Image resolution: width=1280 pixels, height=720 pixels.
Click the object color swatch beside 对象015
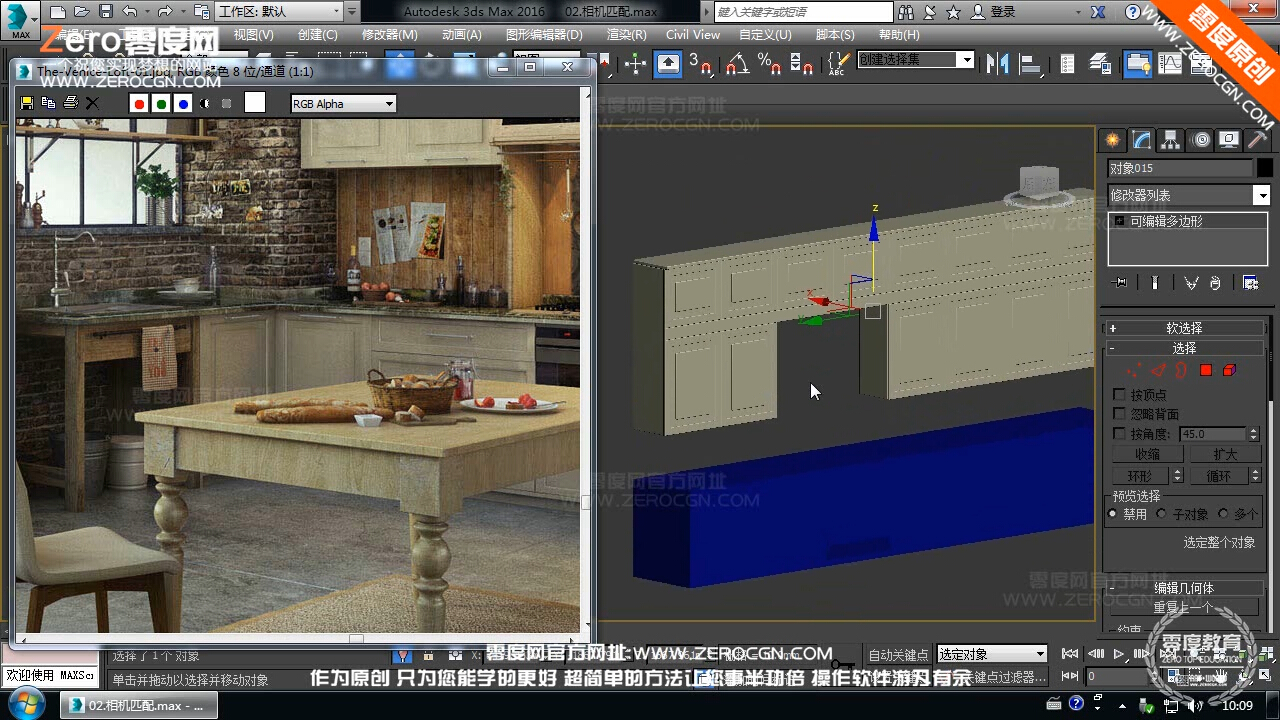tap(1265, 168)
